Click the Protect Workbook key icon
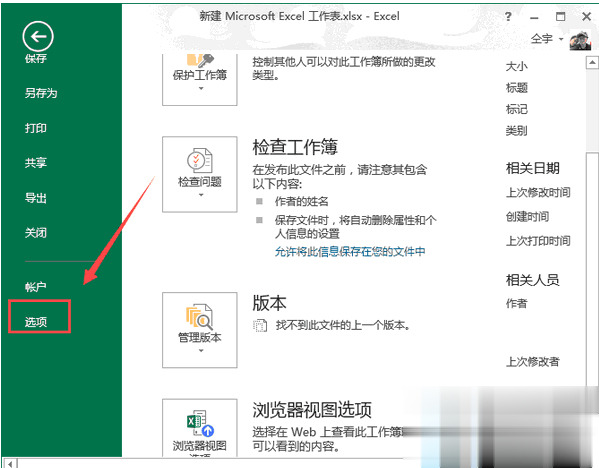This screenshot has height=468, width=599. [201, 60]
